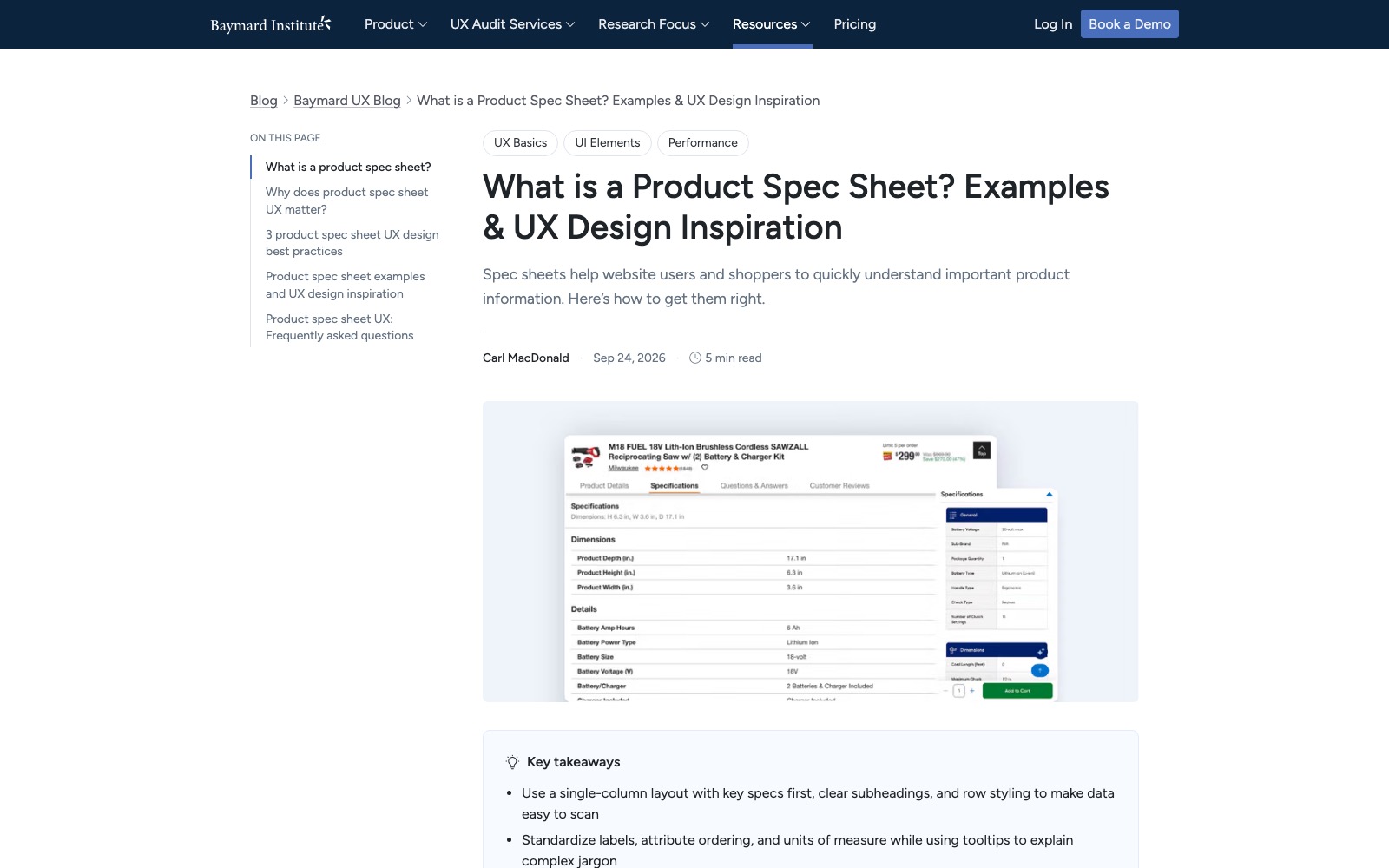Viewport: 1389px width, 868px height.
Task: Go to '3 product spec sheet UX design best practices'
Action: pyautogui.click(x=352, y=243)
